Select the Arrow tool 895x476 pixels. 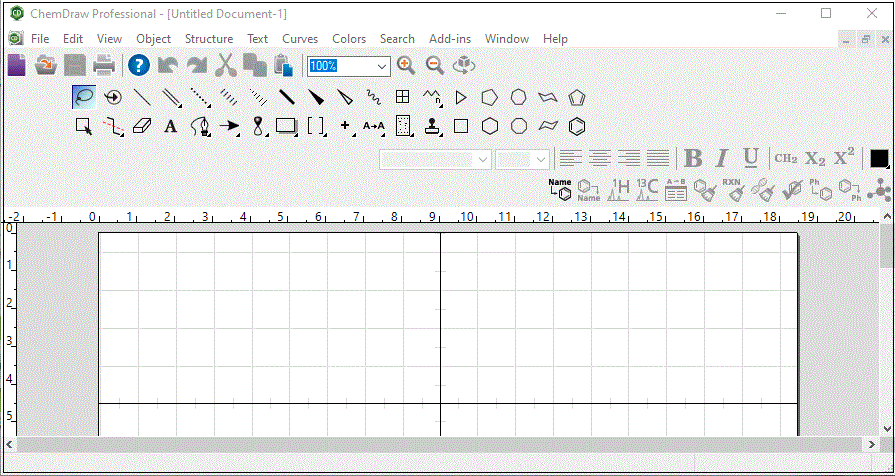[229, 126]
